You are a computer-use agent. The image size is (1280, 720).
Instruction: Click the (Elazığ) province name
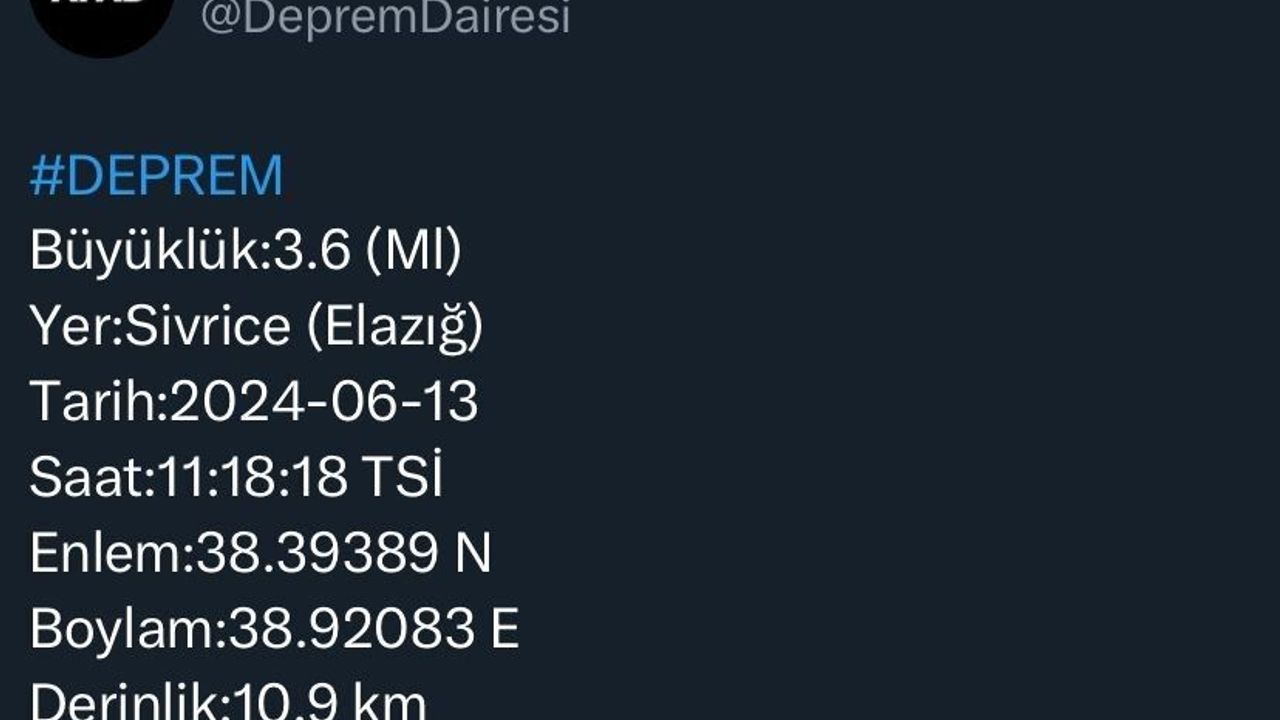[x=394, y=328]
